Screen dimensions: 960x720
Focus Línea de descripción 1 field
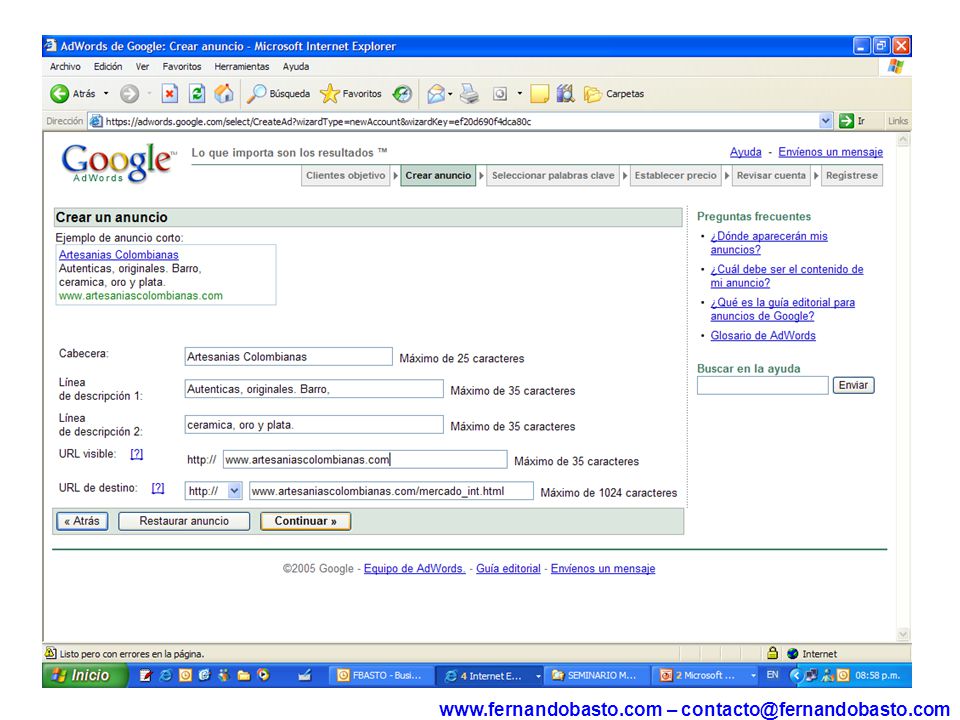(x=314, y=389)
